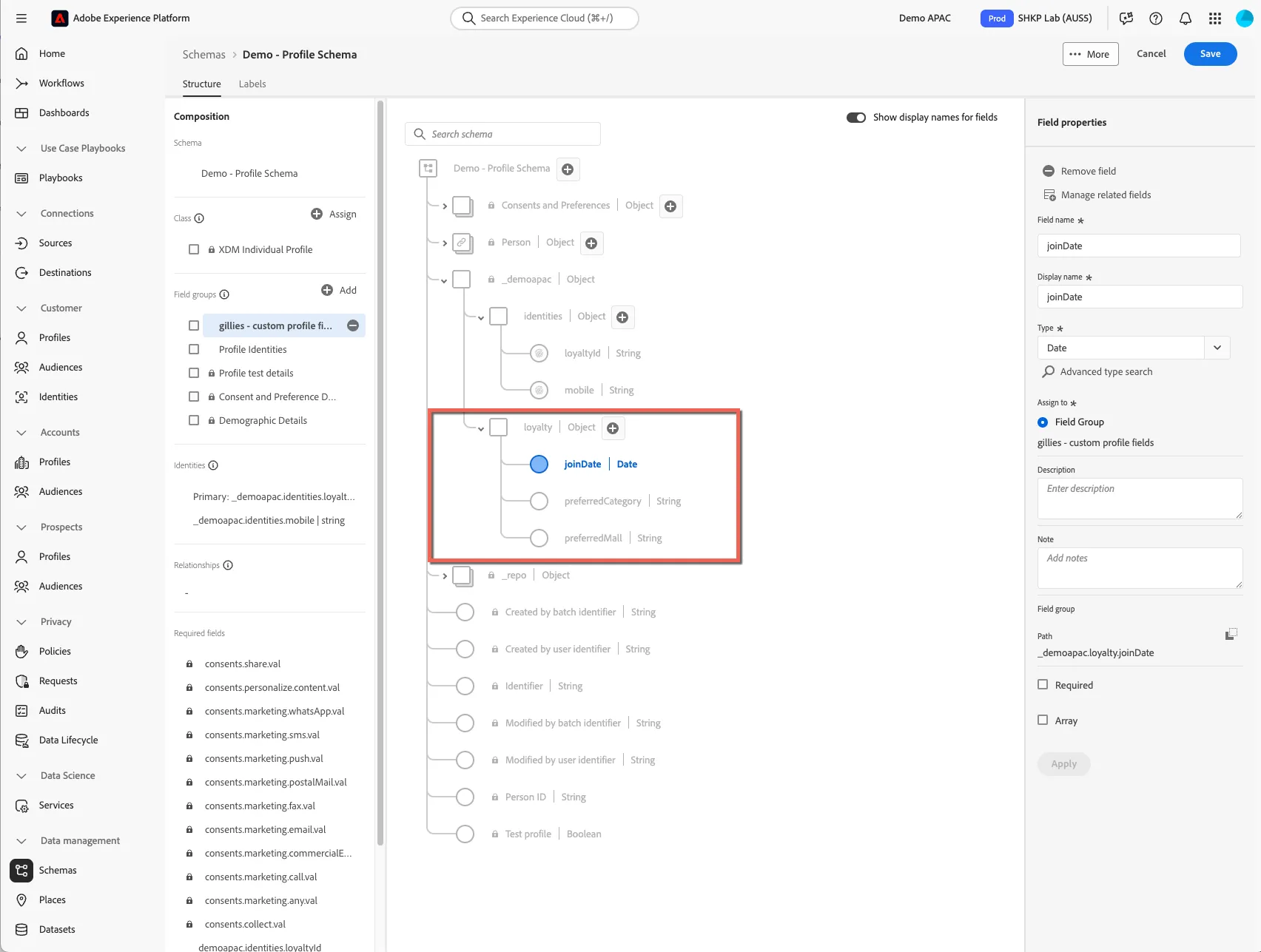Go to Schemas in the sidebar
Screen dimensions: 1261x952
click(x=58, y=870)
